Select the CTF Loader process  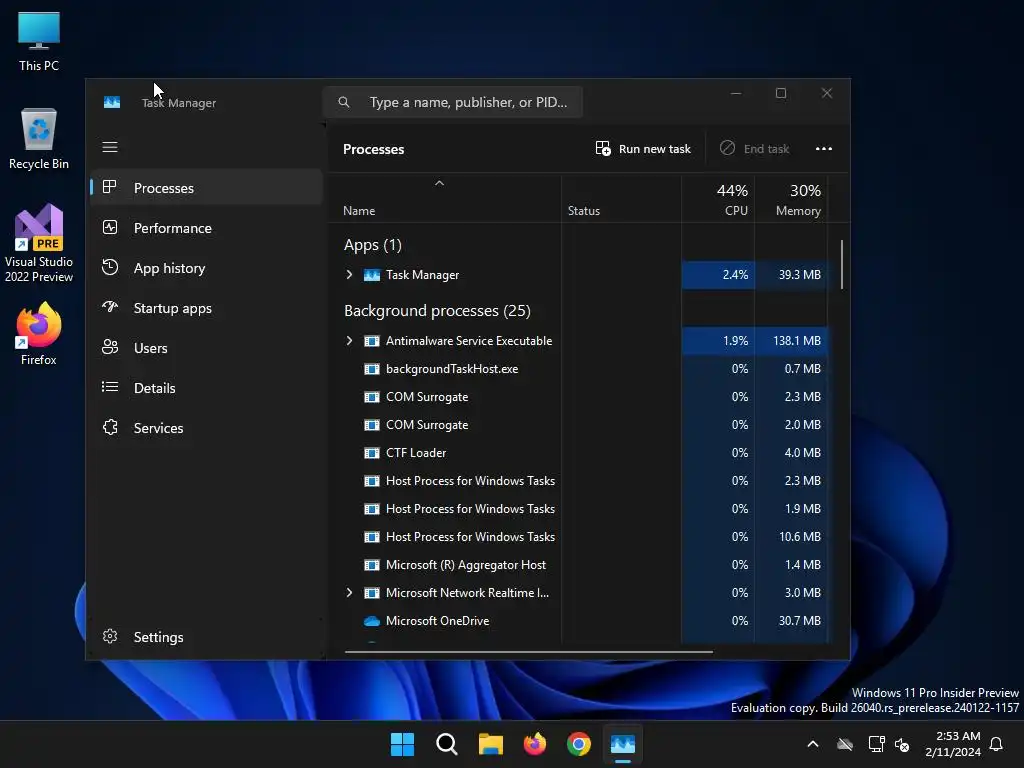(x=579, y=453)
